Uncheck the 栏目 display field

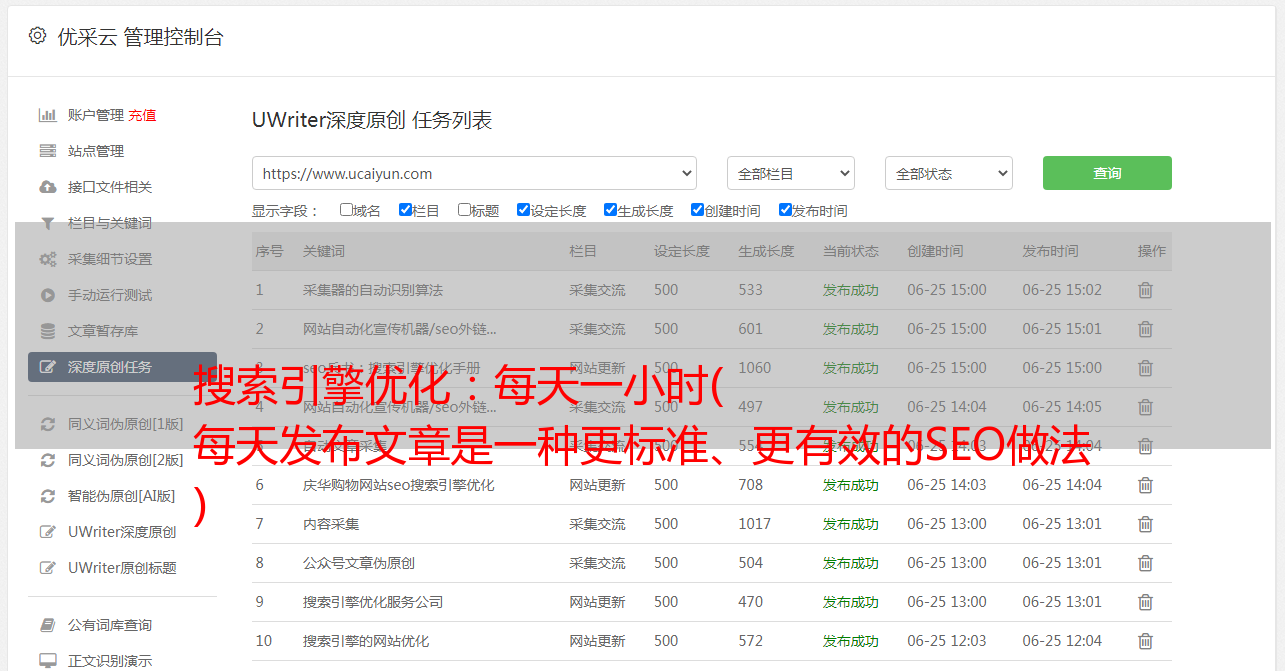point(405,210)
